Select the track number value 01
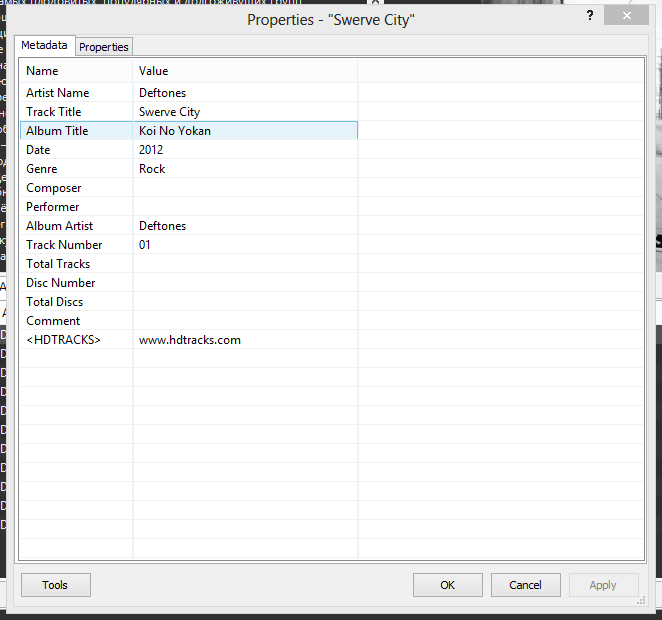 coord(144,245)
